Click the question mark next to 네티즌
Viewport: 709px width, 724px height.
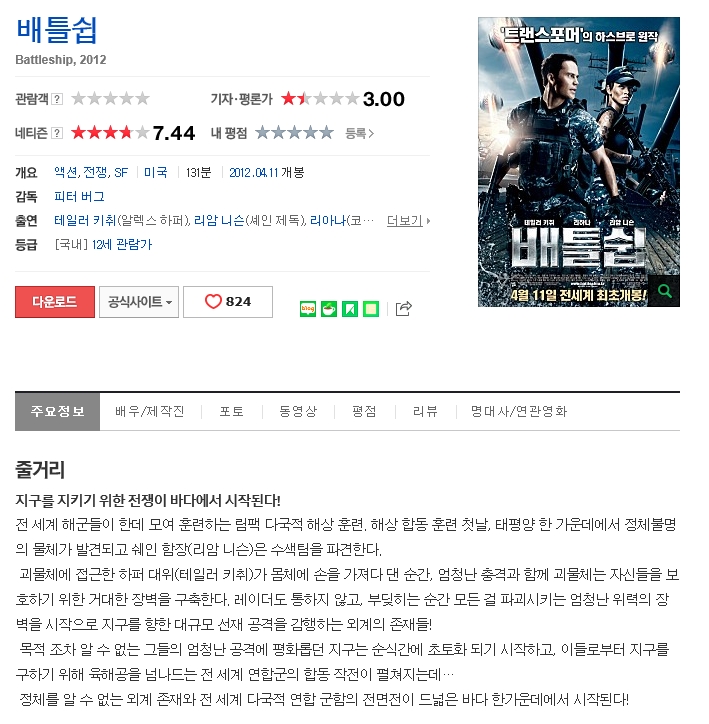click(57, 133)
